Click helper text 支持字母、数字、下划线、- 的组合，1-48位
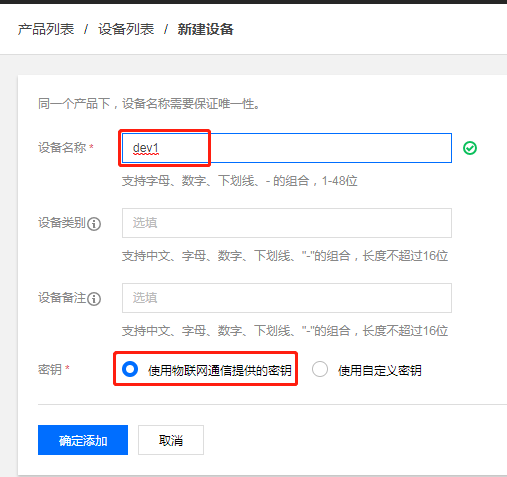 (x=240, y=181)
